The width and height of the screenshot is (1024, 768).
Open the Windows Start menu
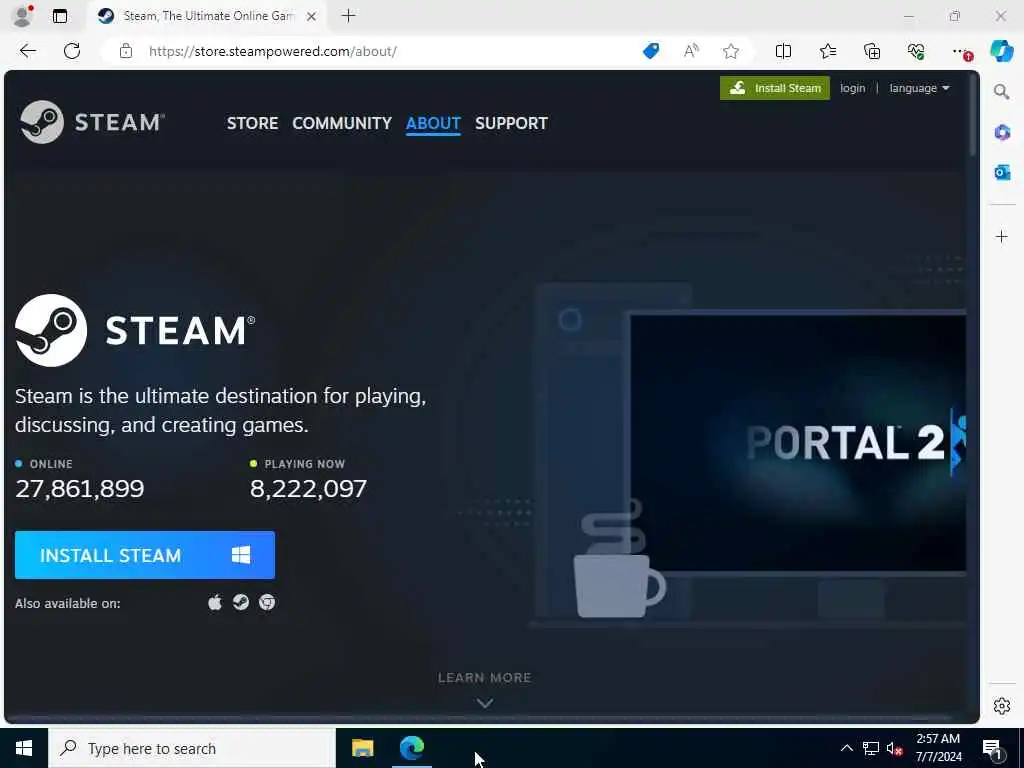(24, 748)
